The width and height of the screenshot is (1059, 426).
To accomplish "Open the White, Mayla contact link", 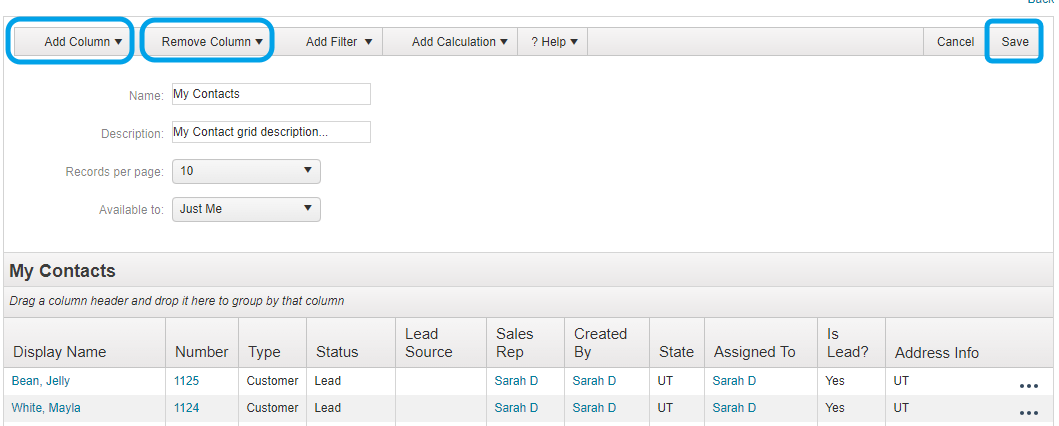I will coord(46,408).
